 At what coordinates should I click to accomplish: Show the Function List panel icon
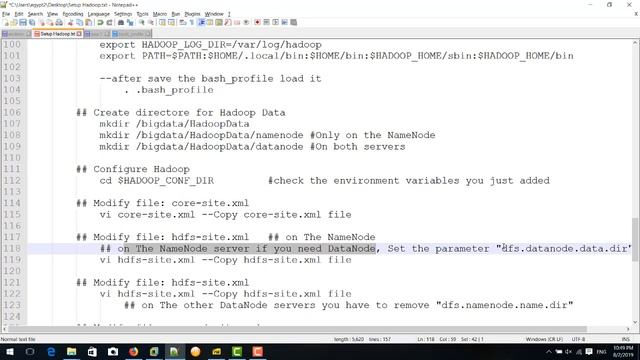click(228, 22)
